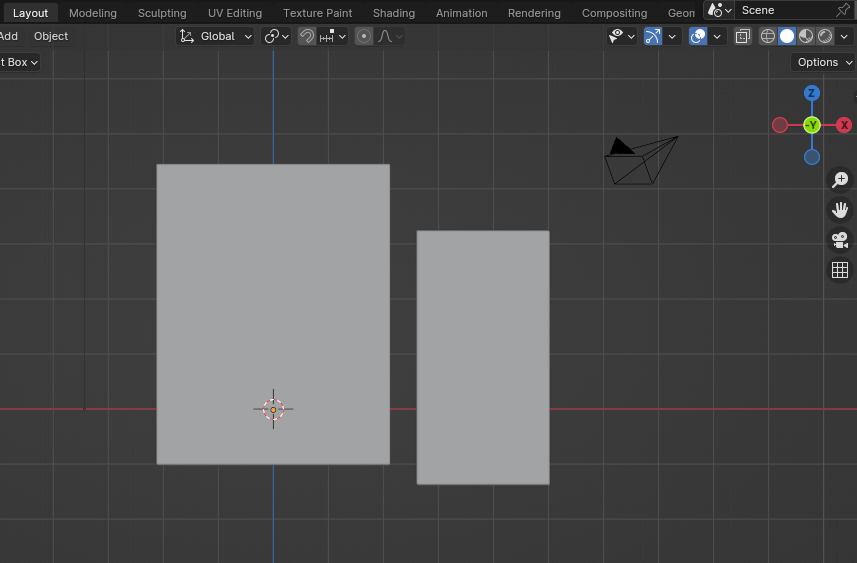
Task: Click the Move View hand icon
Action: click(840, 210)
